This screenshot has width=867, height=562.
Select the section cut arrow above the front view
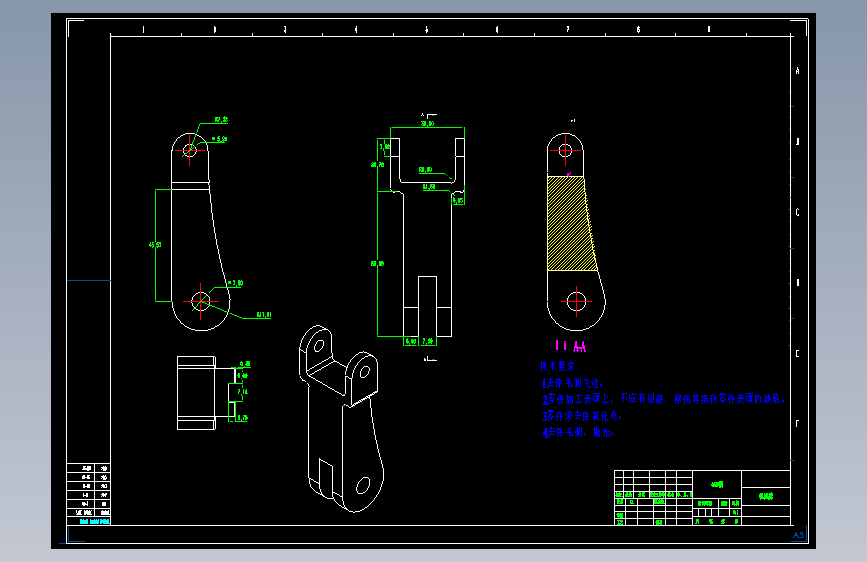[x=429, y=116]
